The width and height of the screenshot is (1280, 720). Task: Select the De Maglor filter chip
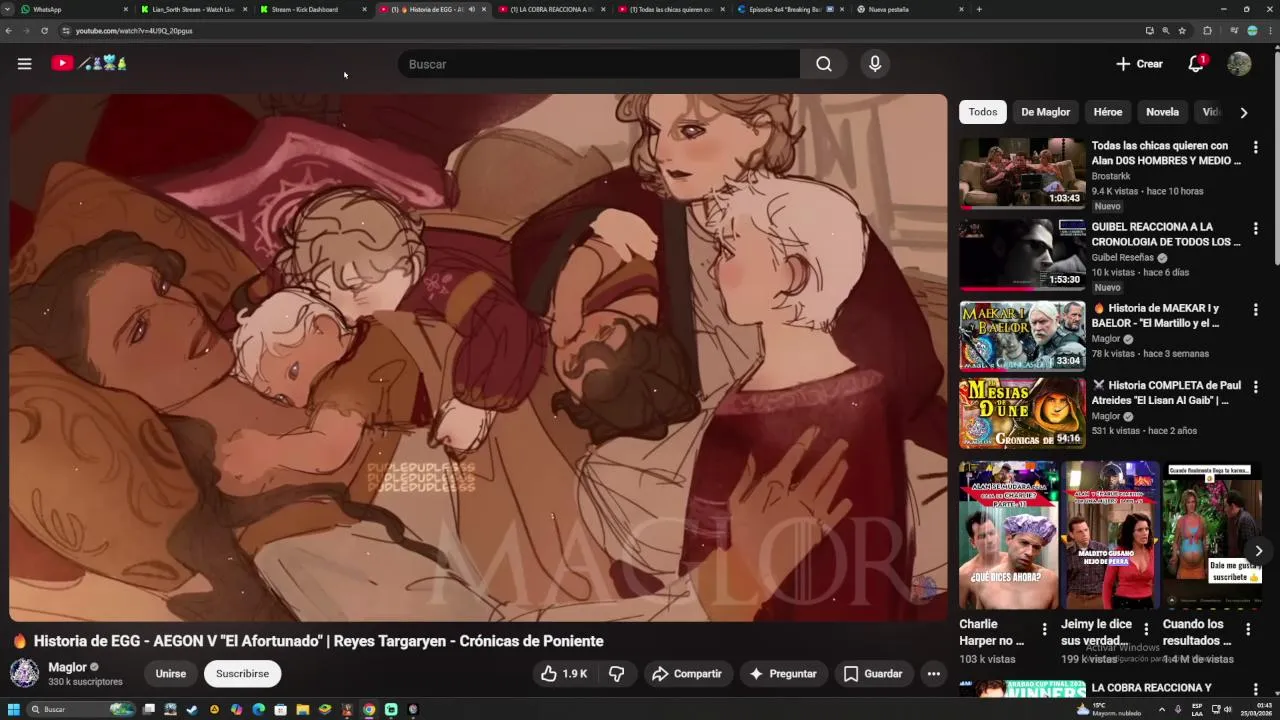[1046, 112]
